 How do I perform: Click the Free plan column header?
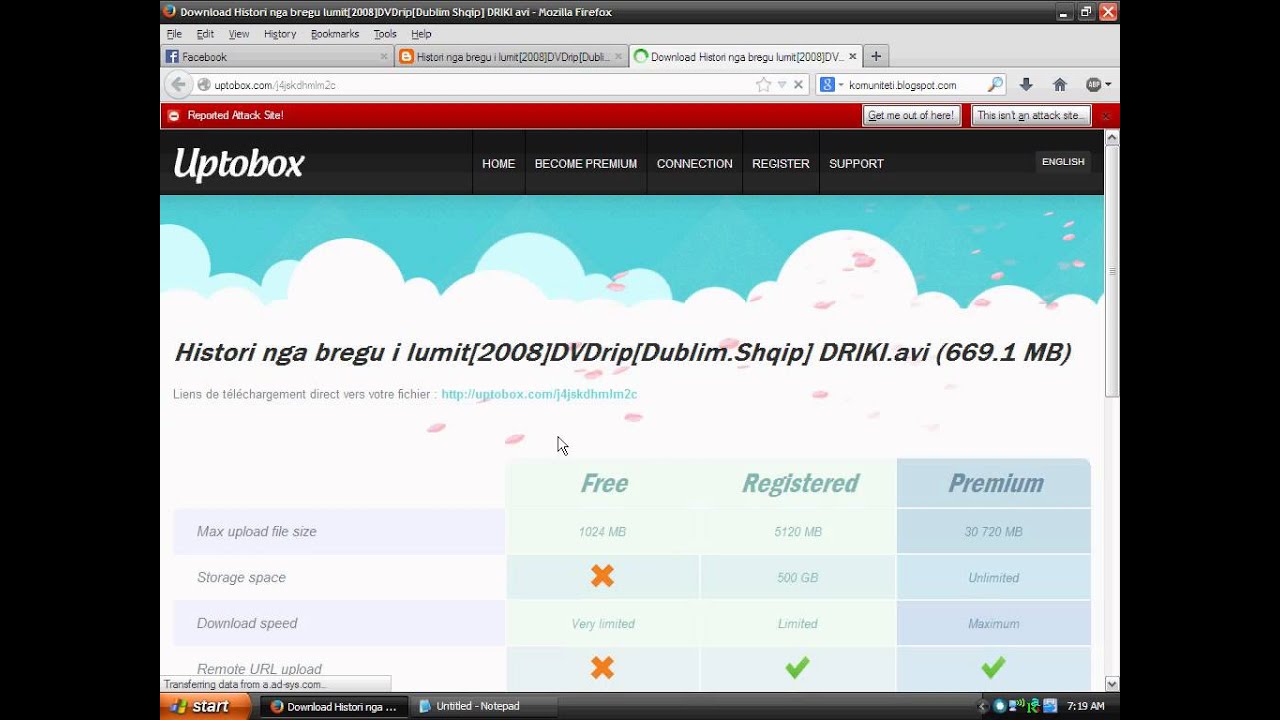[604, 484]
